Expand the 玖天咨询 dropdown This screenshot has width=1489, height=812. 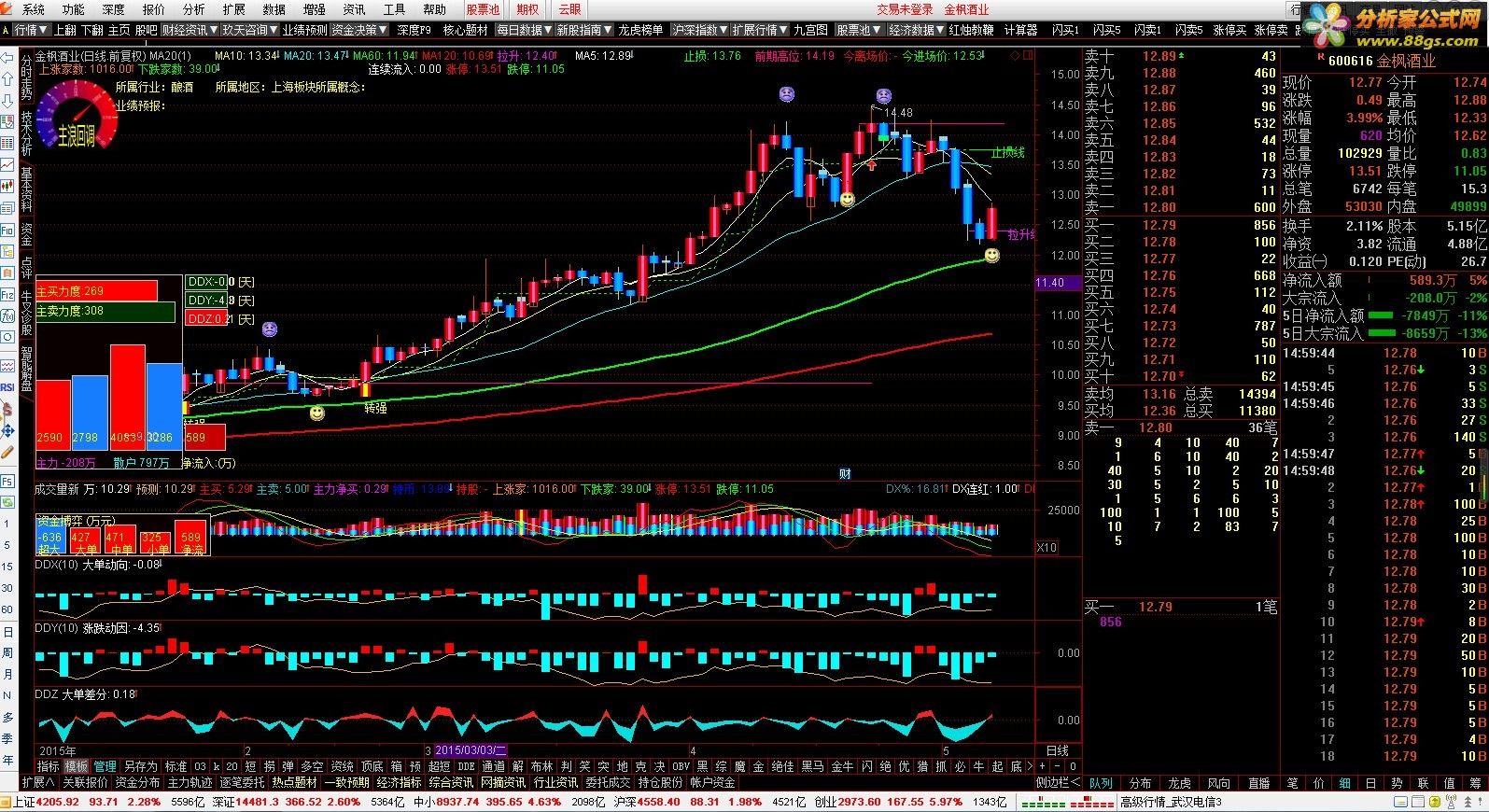pos(250,30)
